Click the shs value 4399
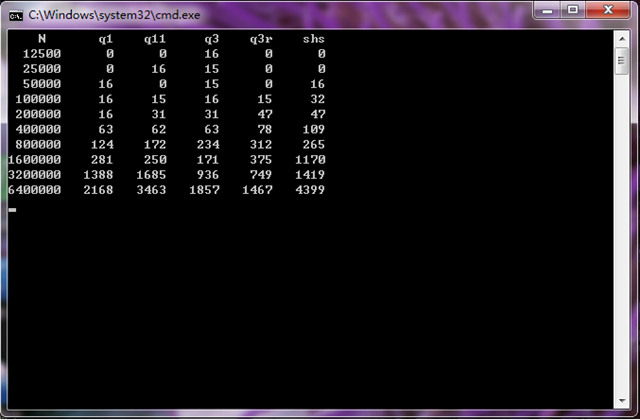 point(310,190)
